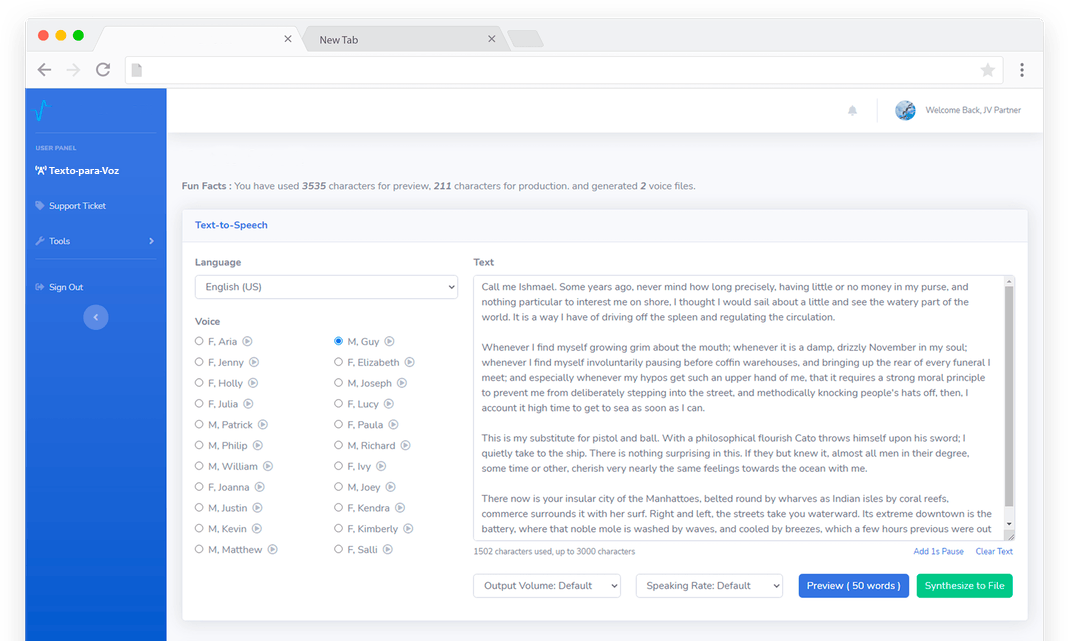Click the text area vertical scrollbar
The image size is (1068, 641).
(1009, 400)
